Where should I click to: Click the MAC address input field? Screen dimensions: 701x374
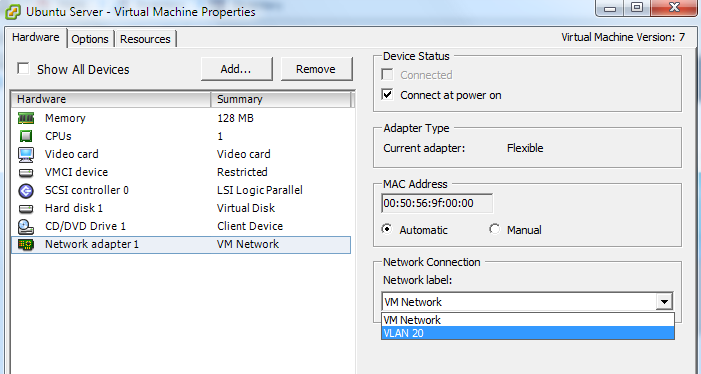click(437, 203)
